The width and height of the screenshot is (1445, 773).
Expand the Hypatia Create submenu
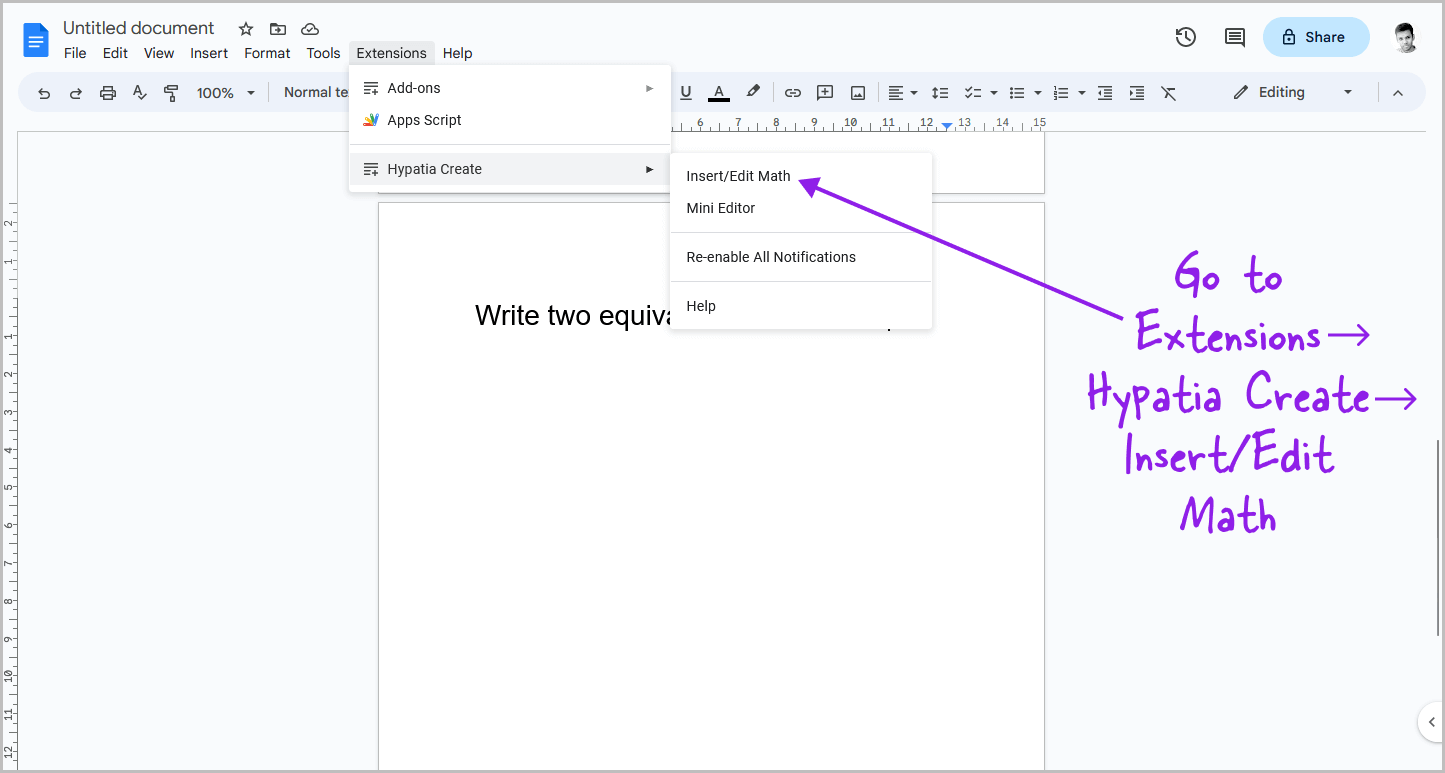tap(510, 169)
